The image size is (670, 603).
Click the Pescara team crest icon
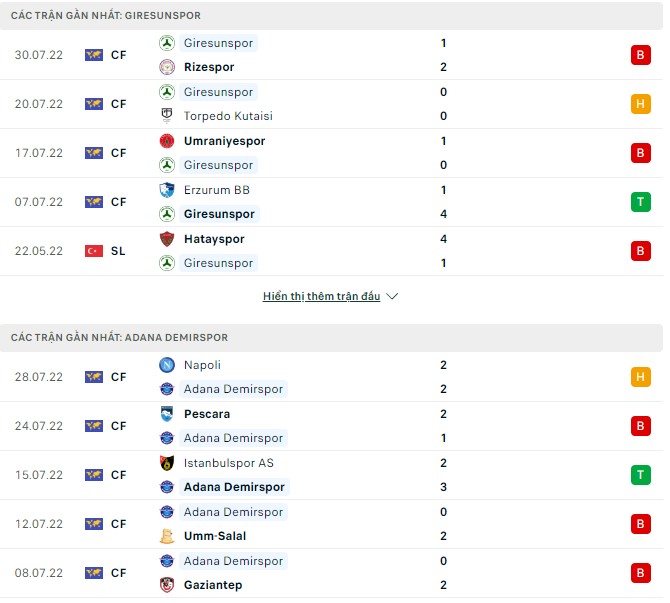[x=167, y=414]
